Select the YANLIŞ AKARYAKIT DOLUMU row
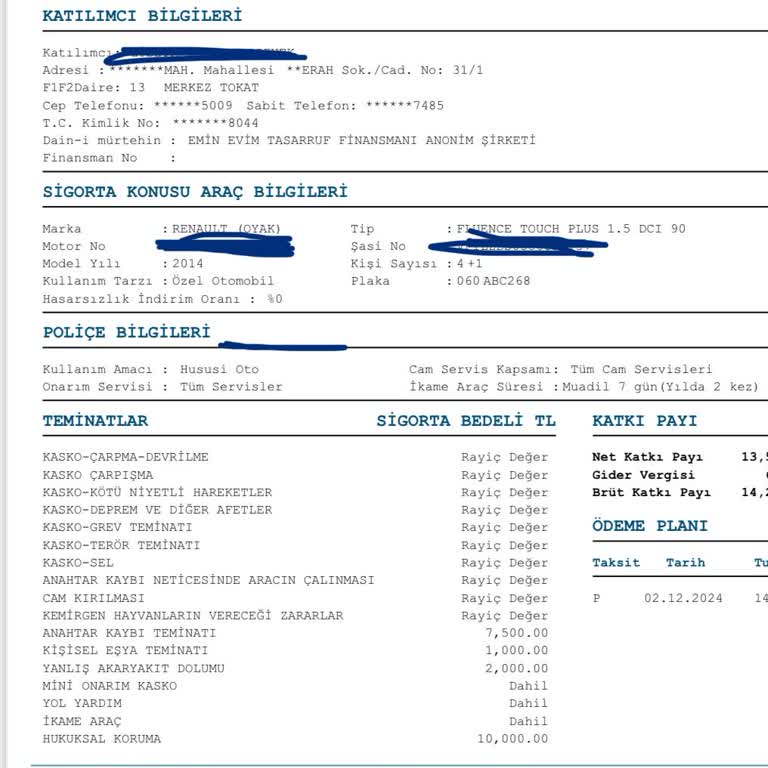 (x=295, y=668)
